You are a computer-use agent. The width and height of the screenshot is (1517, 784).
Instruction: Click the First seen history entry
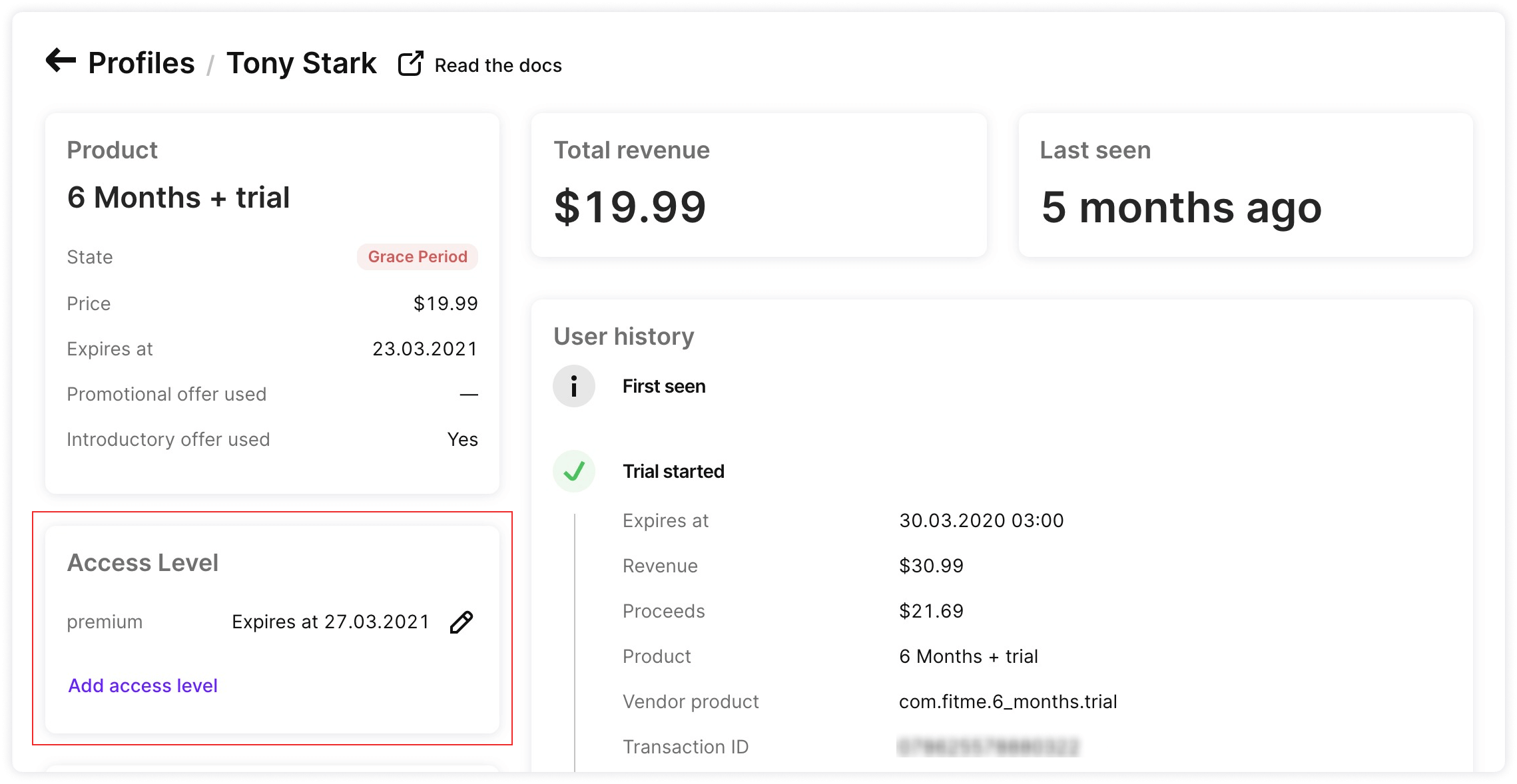664,386
